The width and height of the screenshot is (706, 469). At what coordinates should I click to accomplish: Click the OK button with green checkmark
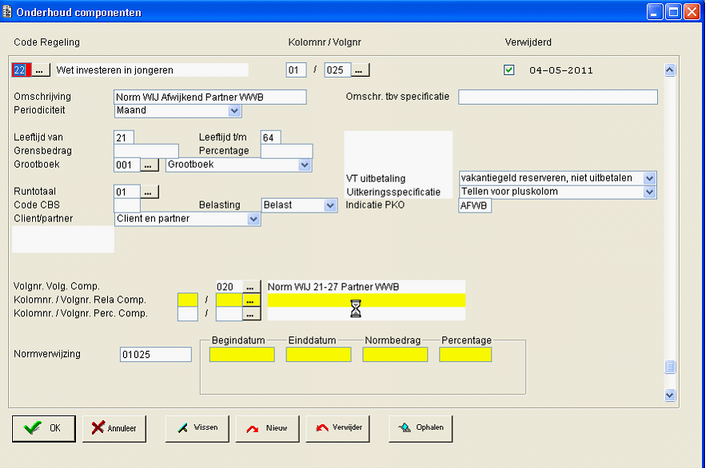point(44,428)
